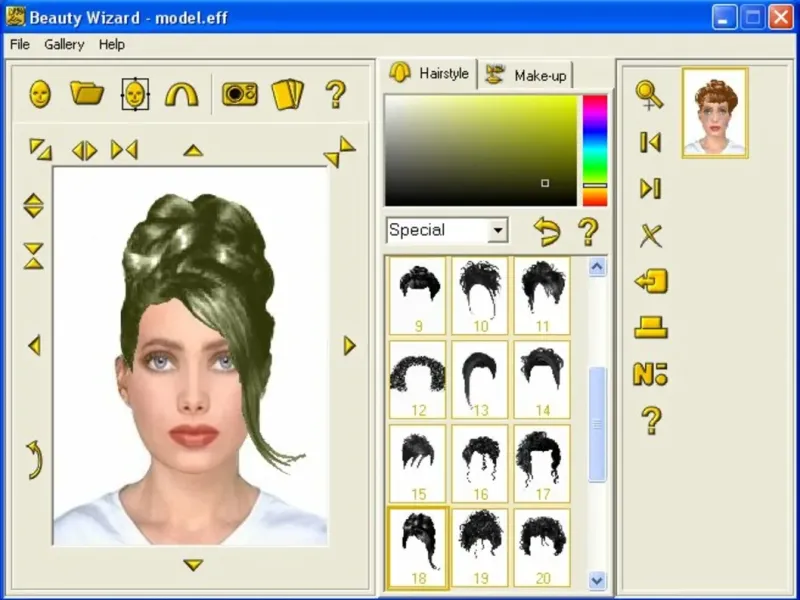This screenshot has width=800, height=600.
Task: Click the help question mark in top toolbar
Action: point(335,94)
